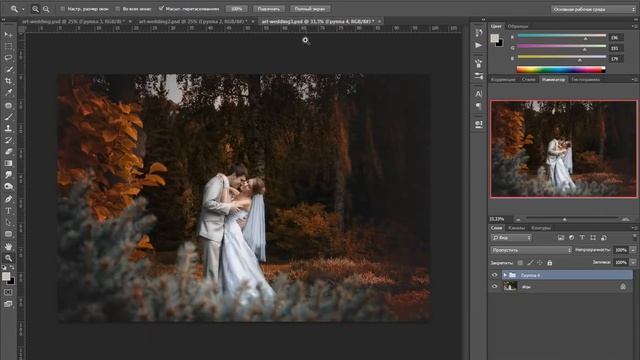Open the layer filter kind dropdown
This screenshot has height=360, width=640.
[x=511, y=238]
